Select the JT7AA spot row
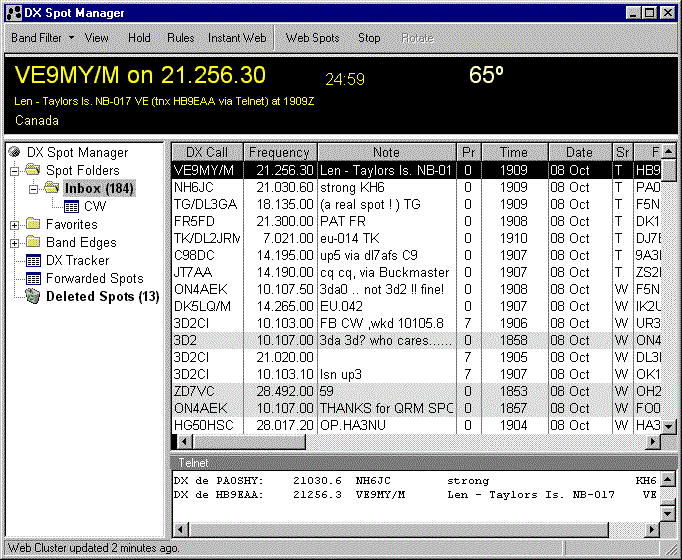This screenshot has height=560, width=682. tap(416, 272)
